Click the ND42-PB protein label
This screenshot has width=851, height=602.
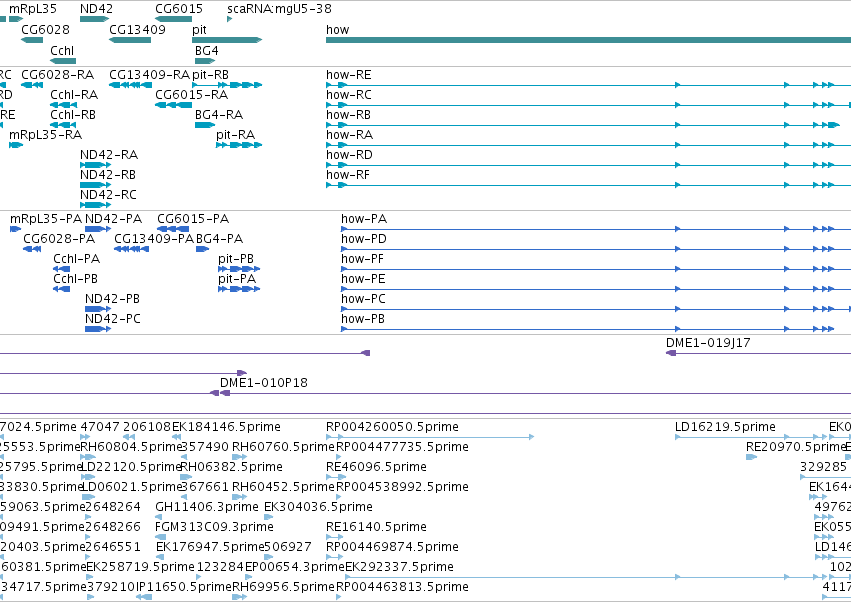point(112,299)
